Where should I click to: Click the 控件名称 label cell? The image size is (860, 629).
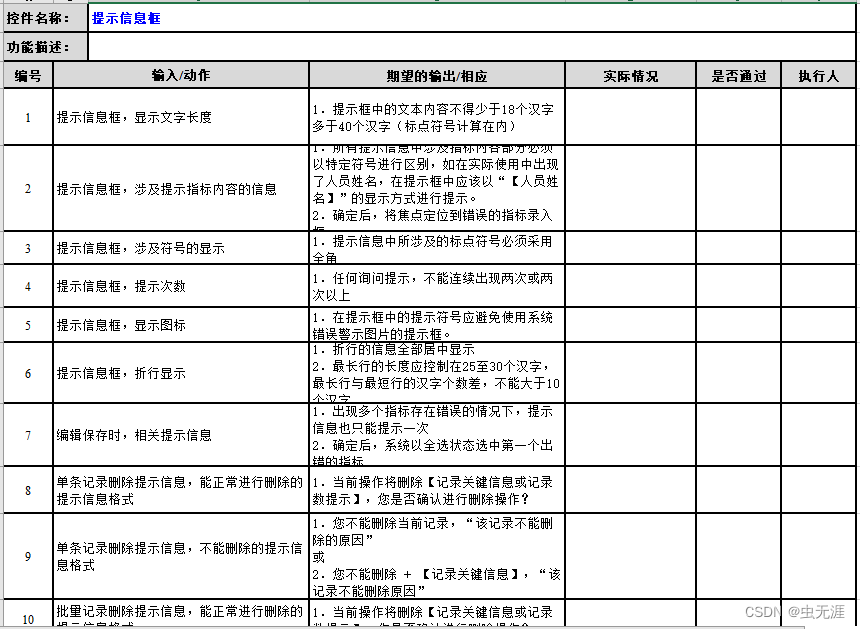(x=46, y=18)
